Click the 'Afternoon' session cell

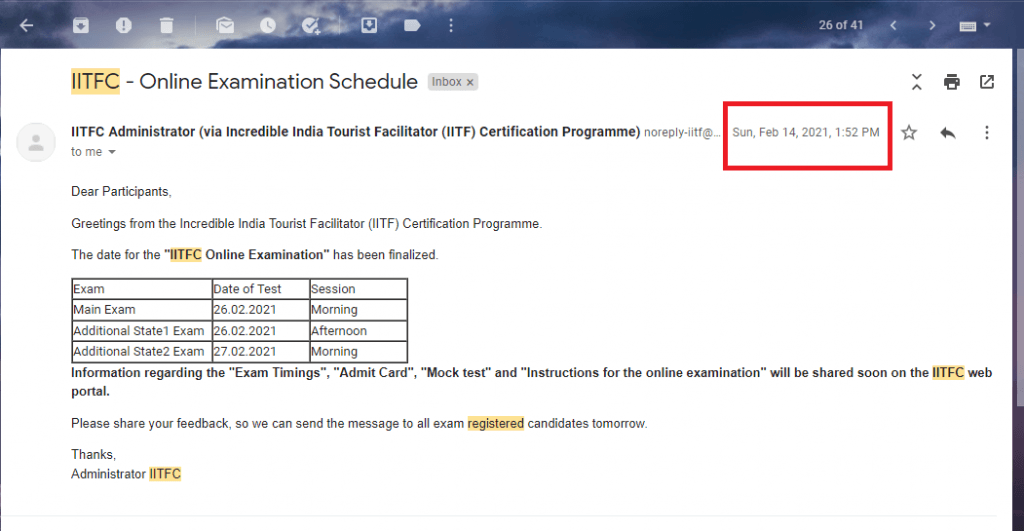click(x=359, y=330)
